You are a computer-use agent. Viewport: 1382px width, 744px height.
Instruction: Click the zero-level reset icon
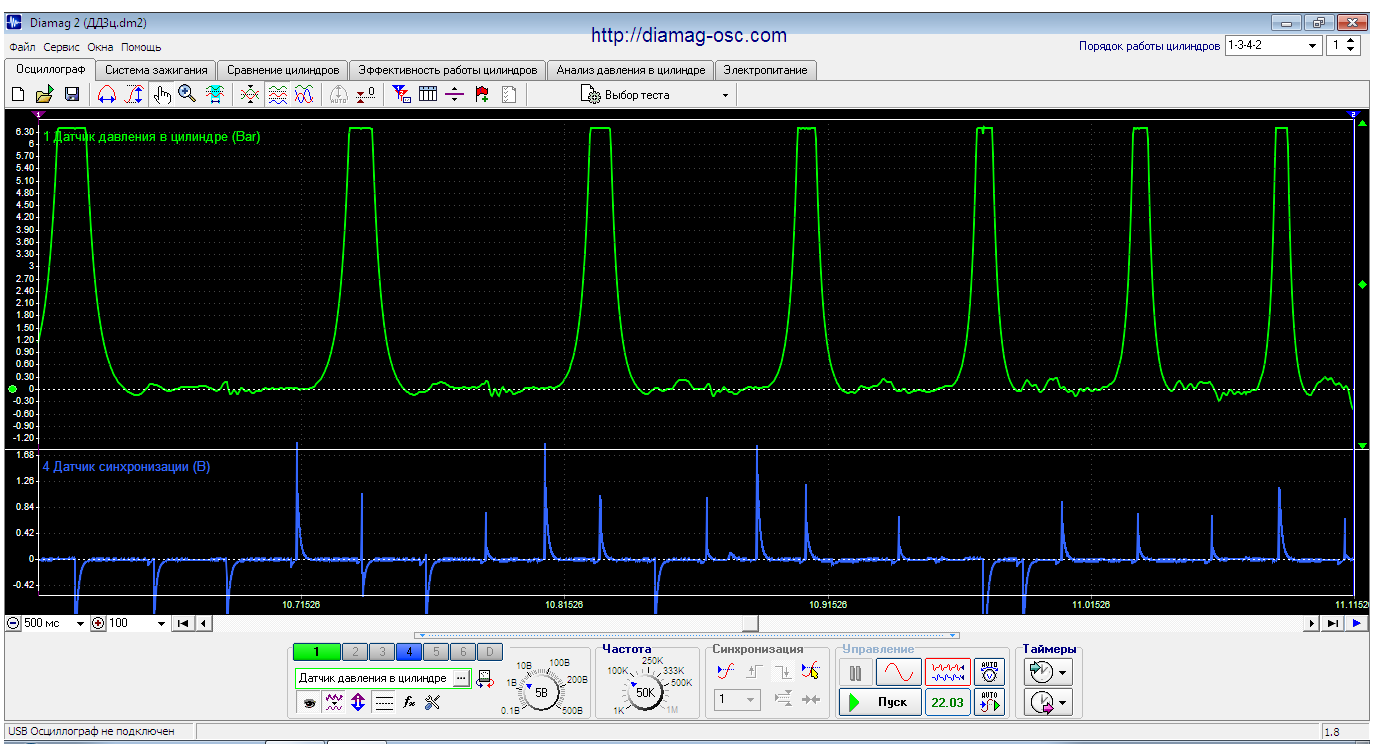point(366,95)
